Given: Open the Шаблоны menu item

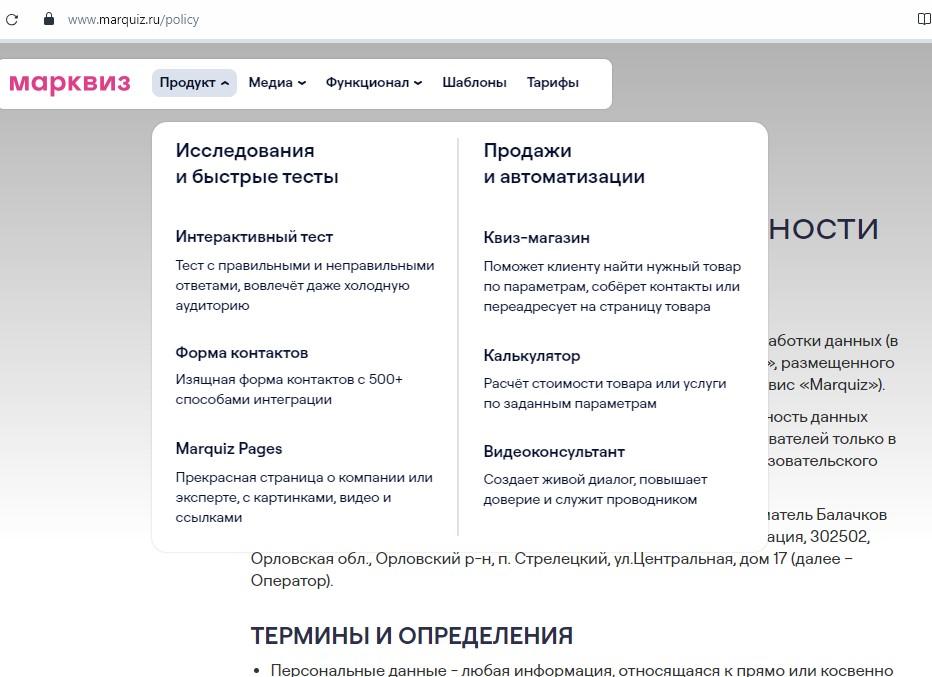Looking at the screenshot, I should point(474,83).
